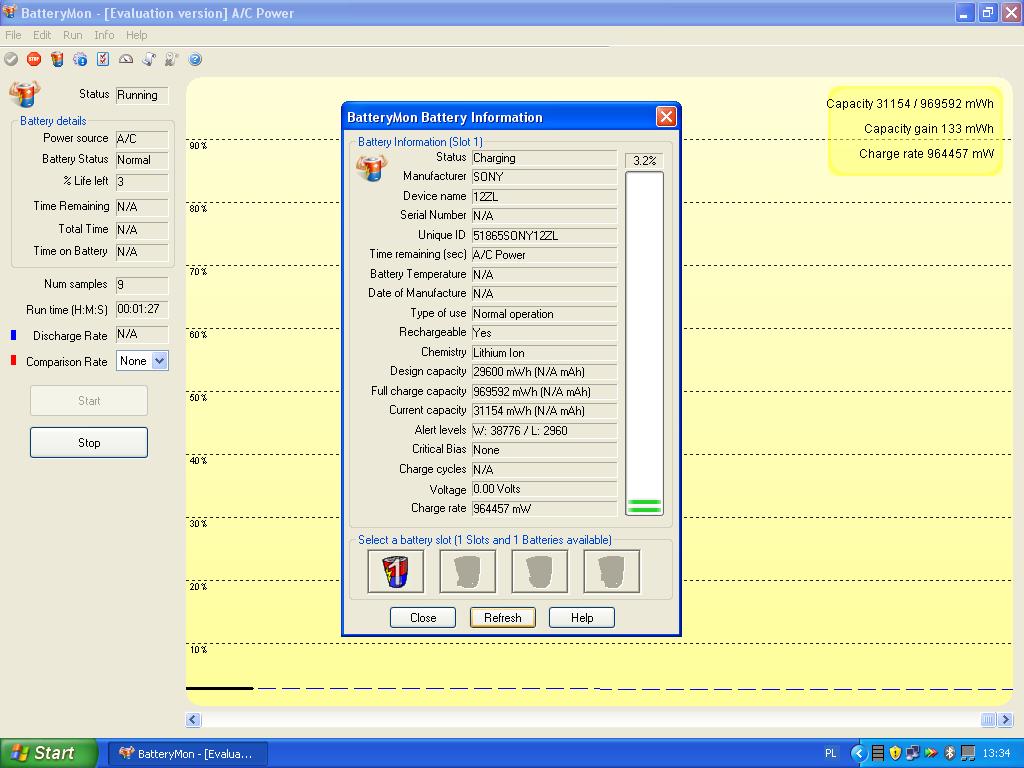The height and width of the screenshot is (768, 1024).
Task: Click the Manufacturer value 'SONY'
Action: [544, 177]
